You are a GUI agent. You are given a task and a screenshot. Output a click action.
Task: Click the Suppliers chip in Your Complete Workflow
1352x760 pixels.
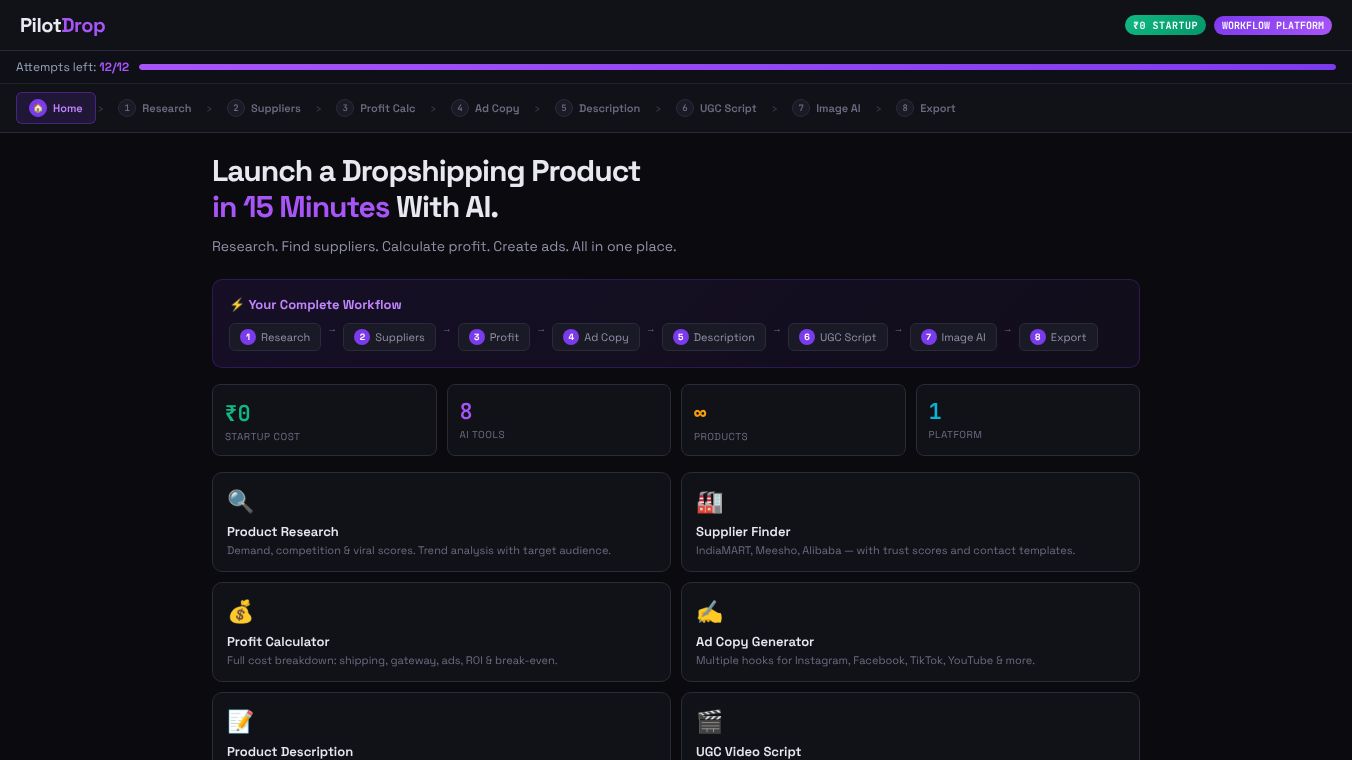[x=389, y=337]
